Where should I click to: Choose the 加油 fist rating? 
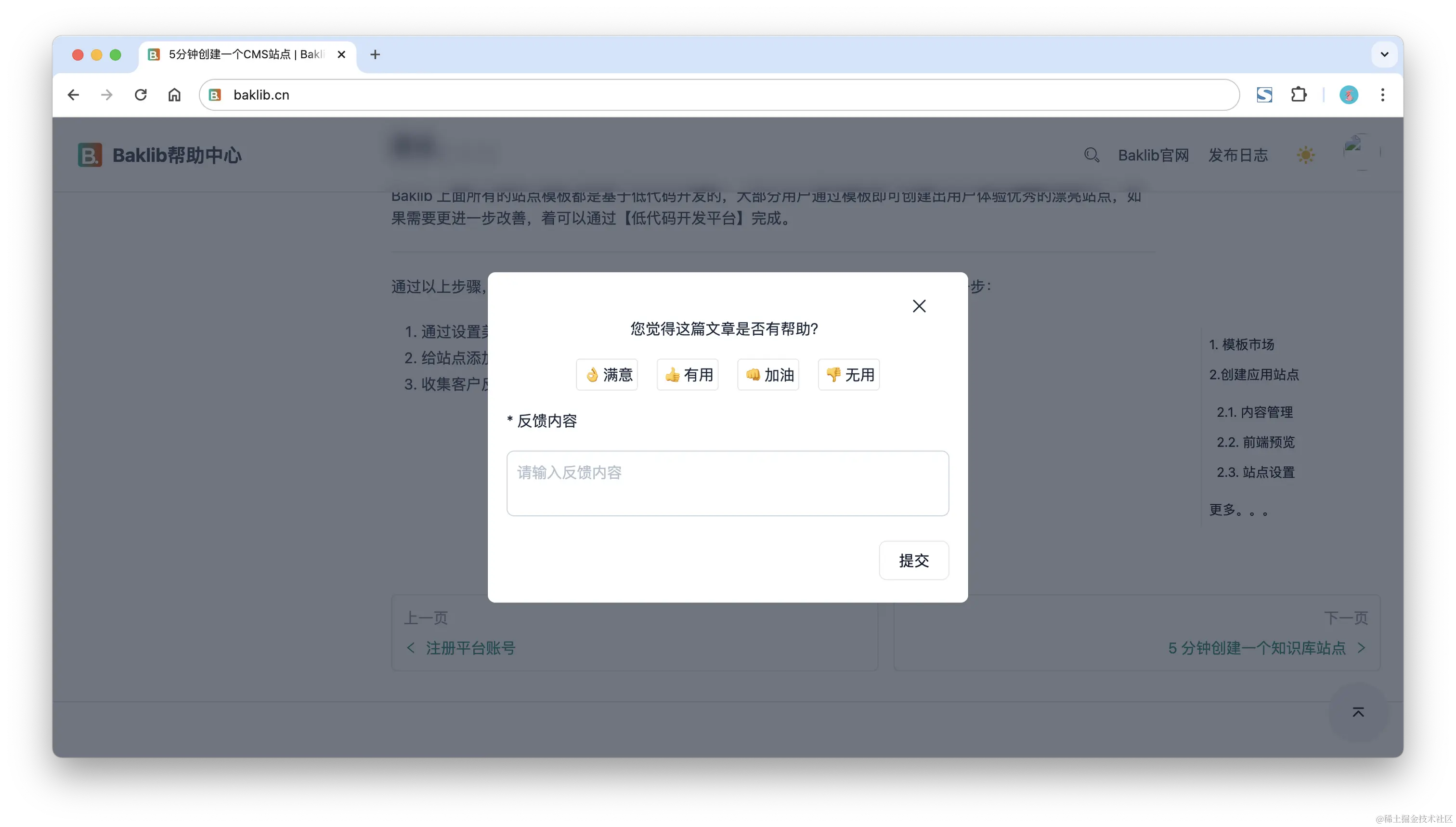click(x=768, y=375)
